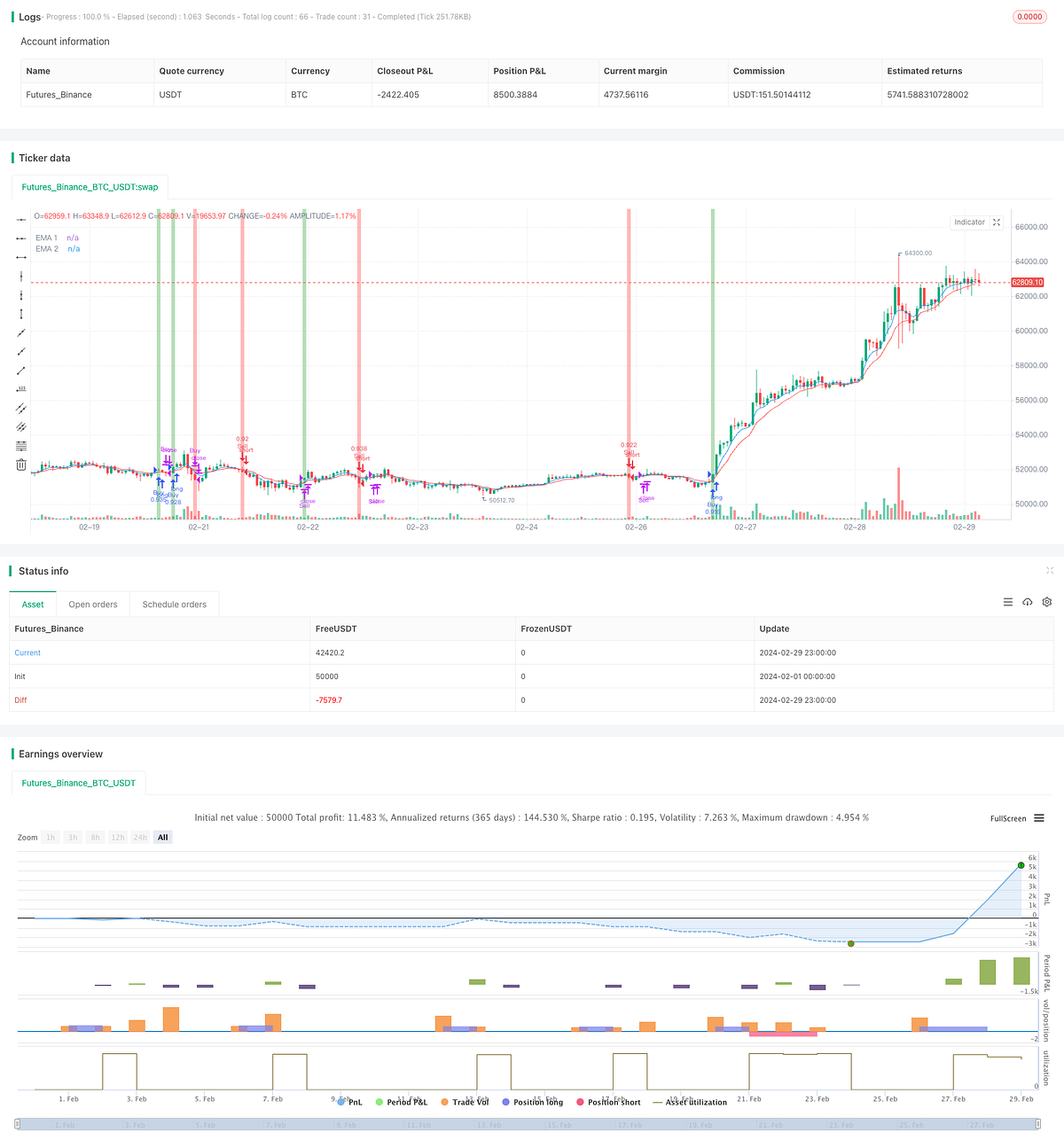
Task: Select the Futures_Binance_BTC_USDT:swap ticker tab
Action: (90, 186)
